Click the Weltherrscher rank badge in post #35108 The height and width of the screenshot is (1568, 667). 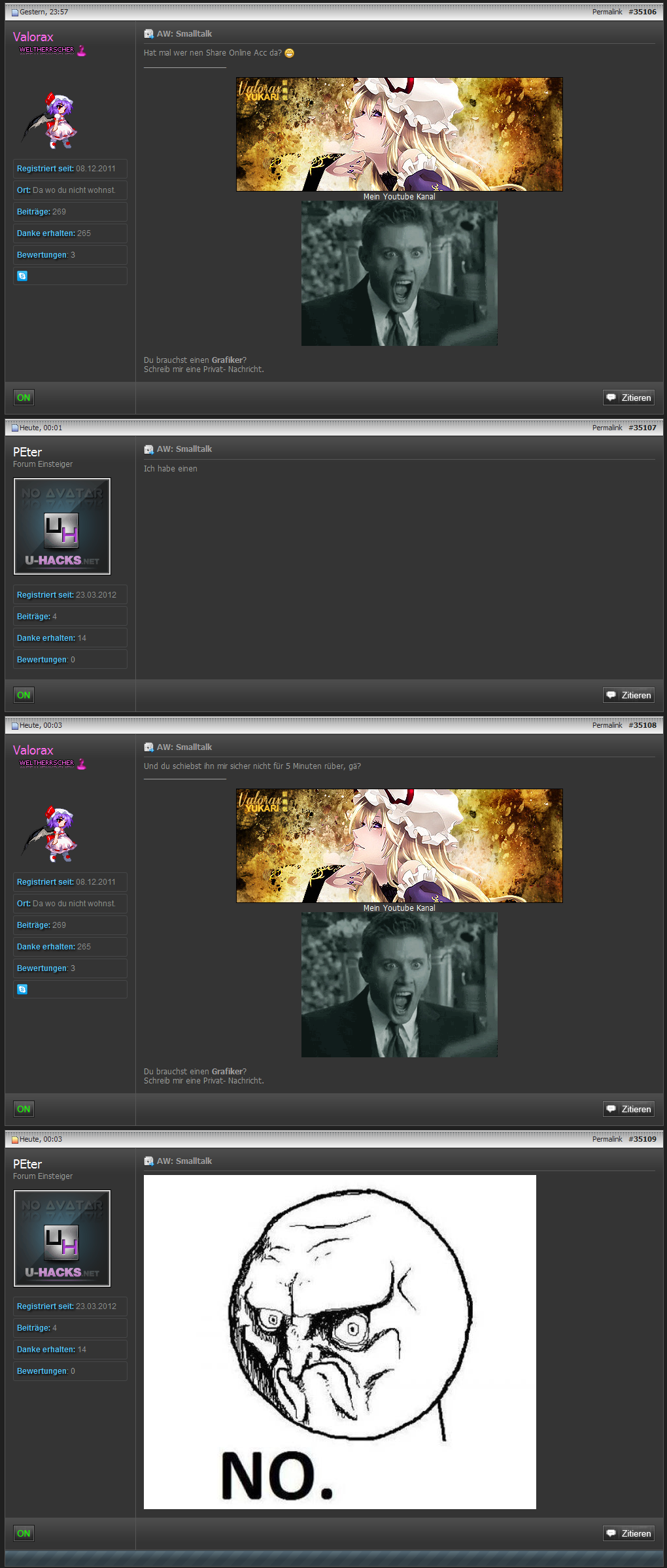coord(52,763)
